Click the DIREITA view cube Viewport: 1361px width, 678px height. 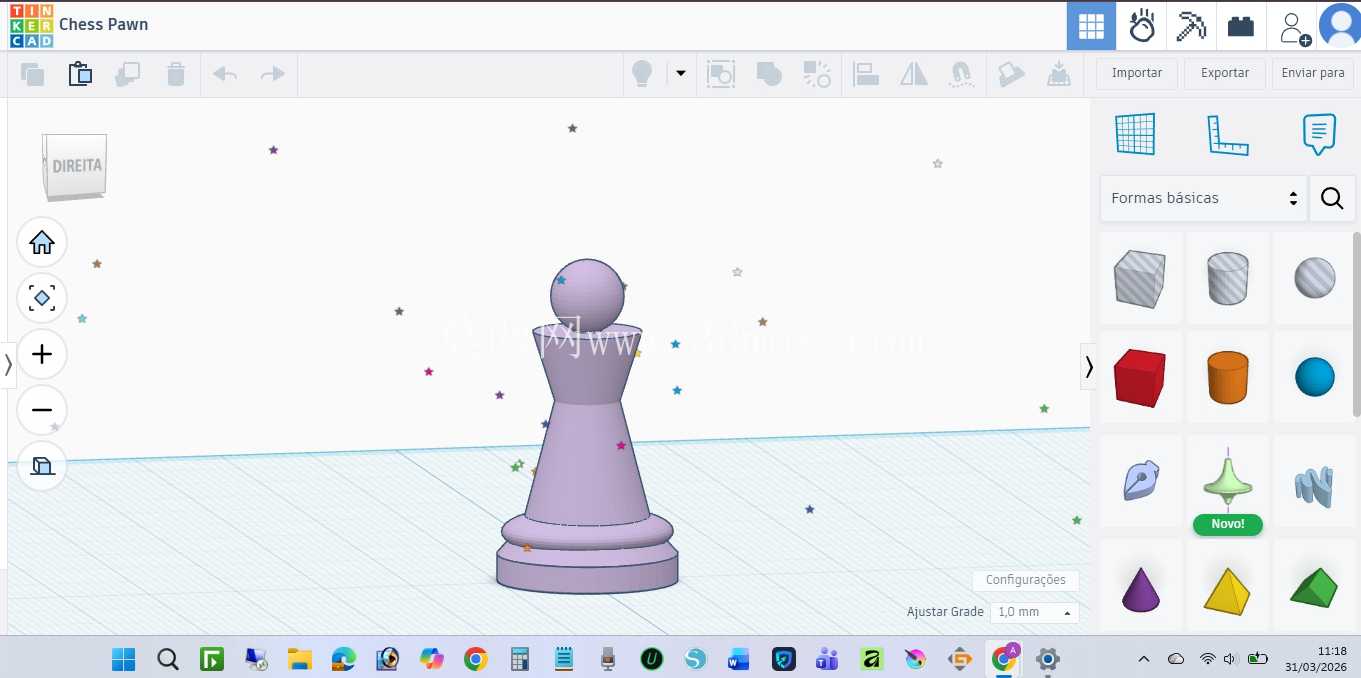click(x=75, y=166)
